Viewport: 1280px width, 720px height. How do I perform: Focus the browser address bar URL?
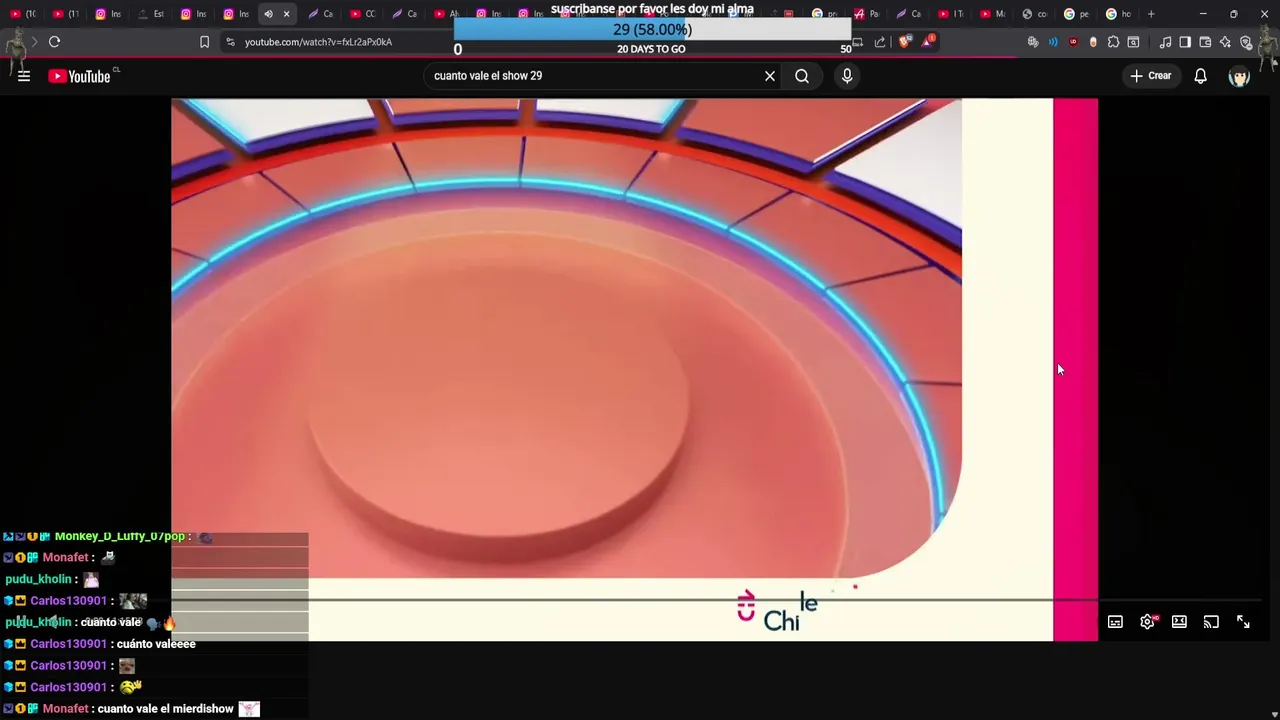318,42
